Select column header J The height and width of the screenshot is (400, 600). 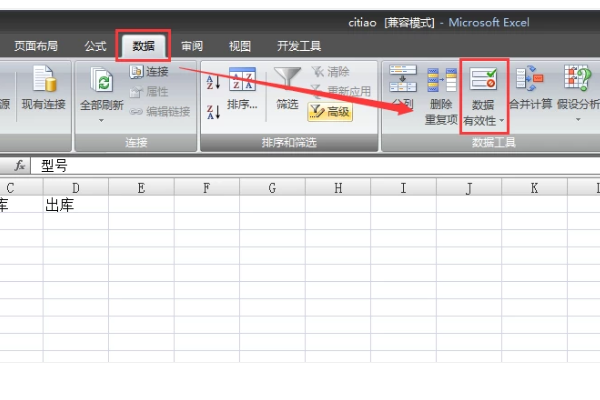pos(469,188)
